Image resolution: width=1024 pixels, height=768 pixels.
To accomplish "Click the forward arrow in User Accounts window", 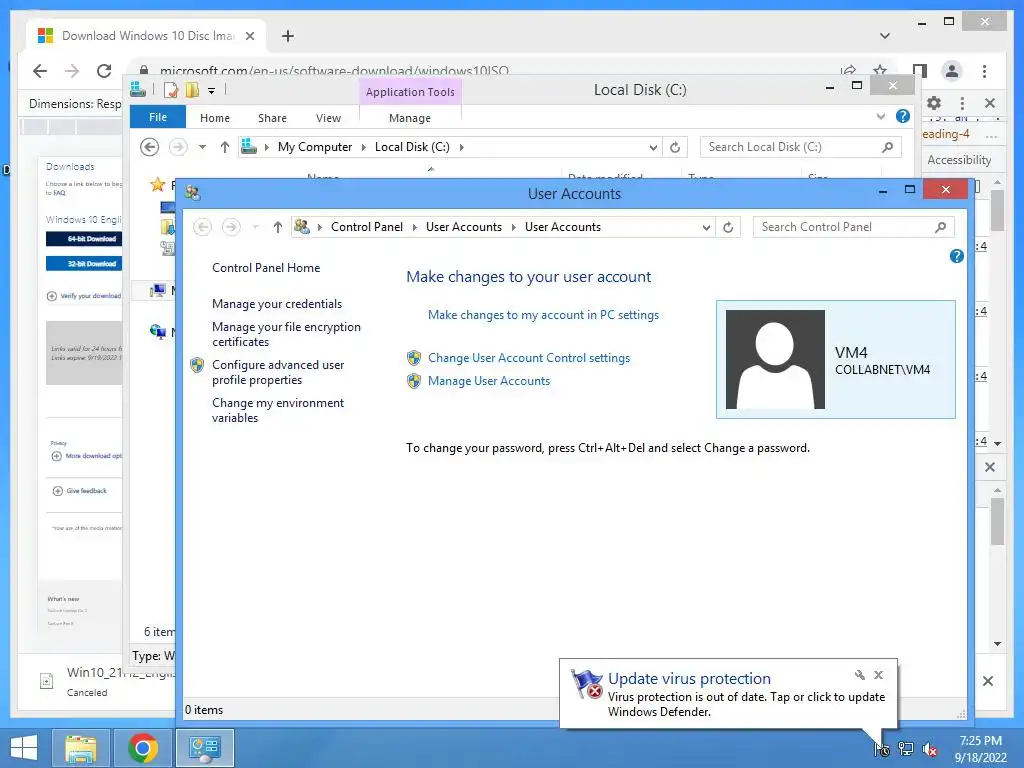I will 231,227.
